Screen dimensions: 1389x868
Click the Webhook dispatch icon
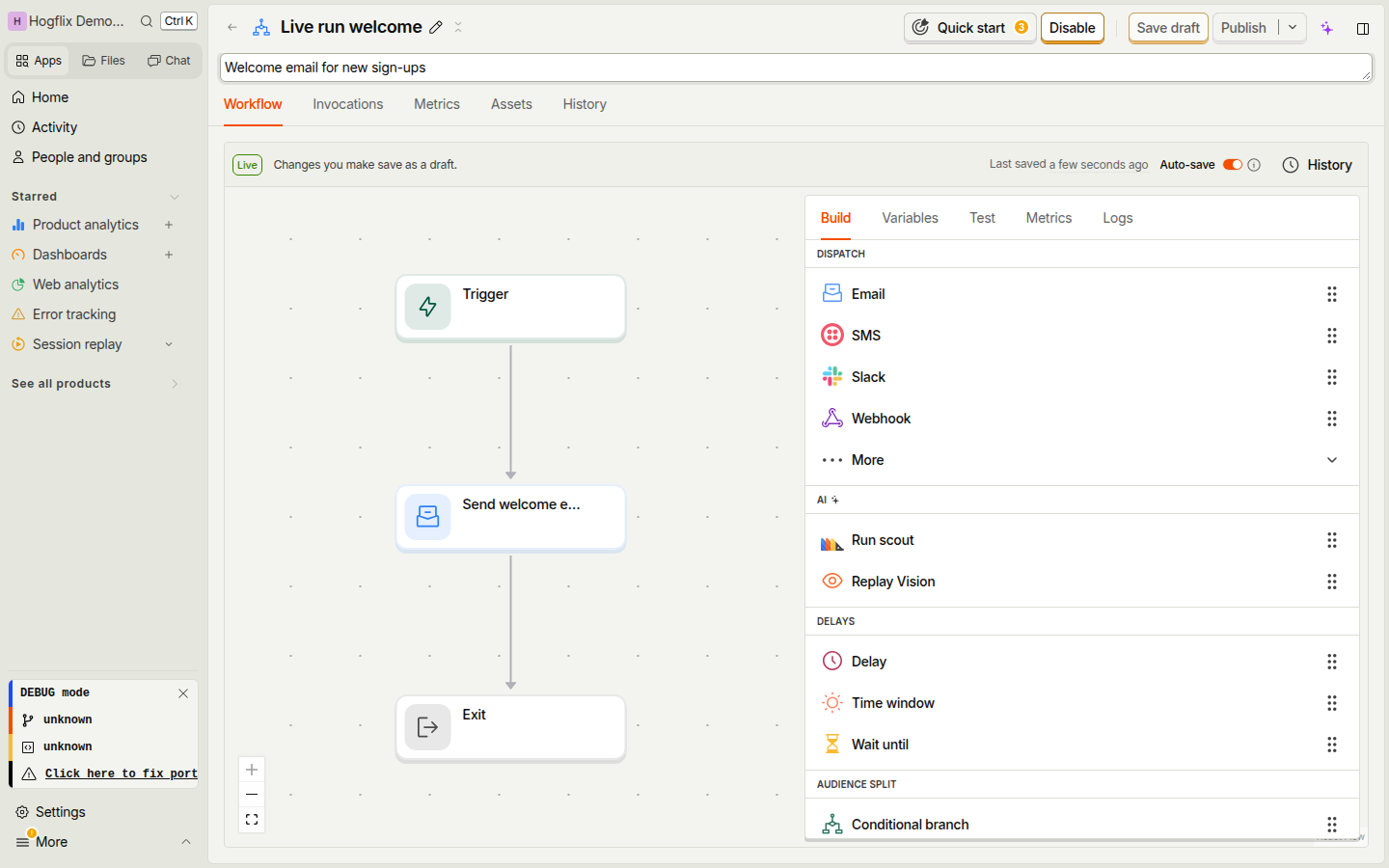click(832, 419)
